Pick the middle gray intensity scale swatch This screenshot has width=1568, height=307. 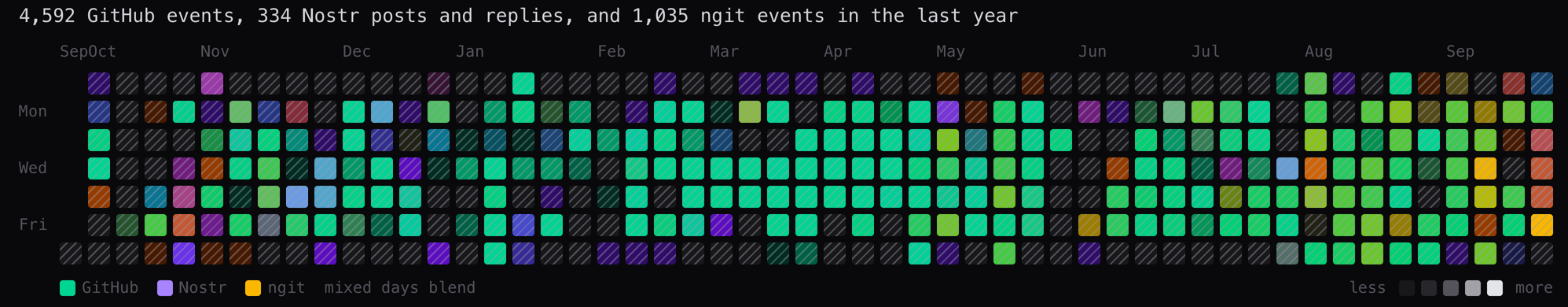coord(1451,288)
